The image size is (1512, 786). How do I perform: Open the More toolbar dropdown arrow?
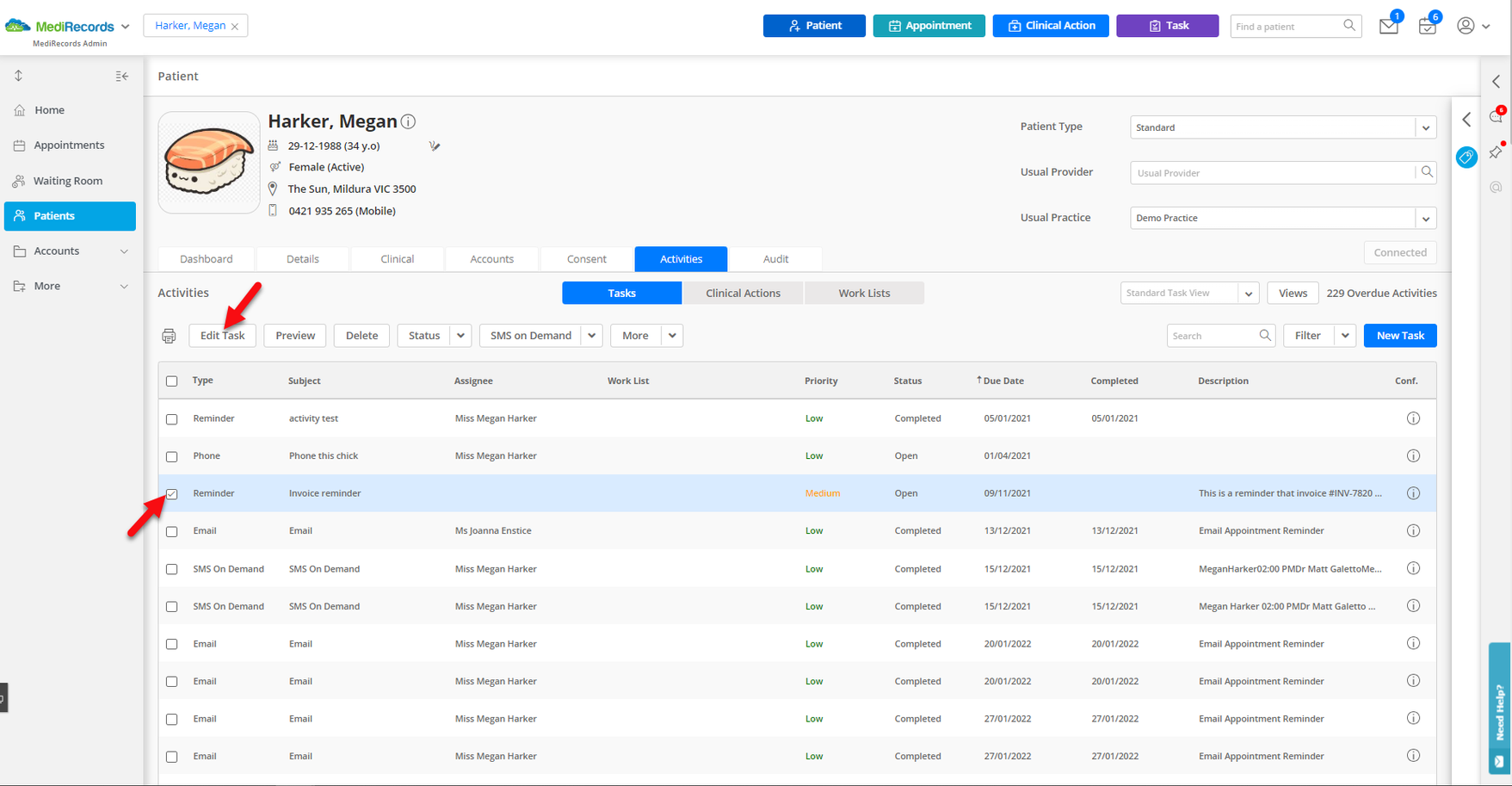672,336
